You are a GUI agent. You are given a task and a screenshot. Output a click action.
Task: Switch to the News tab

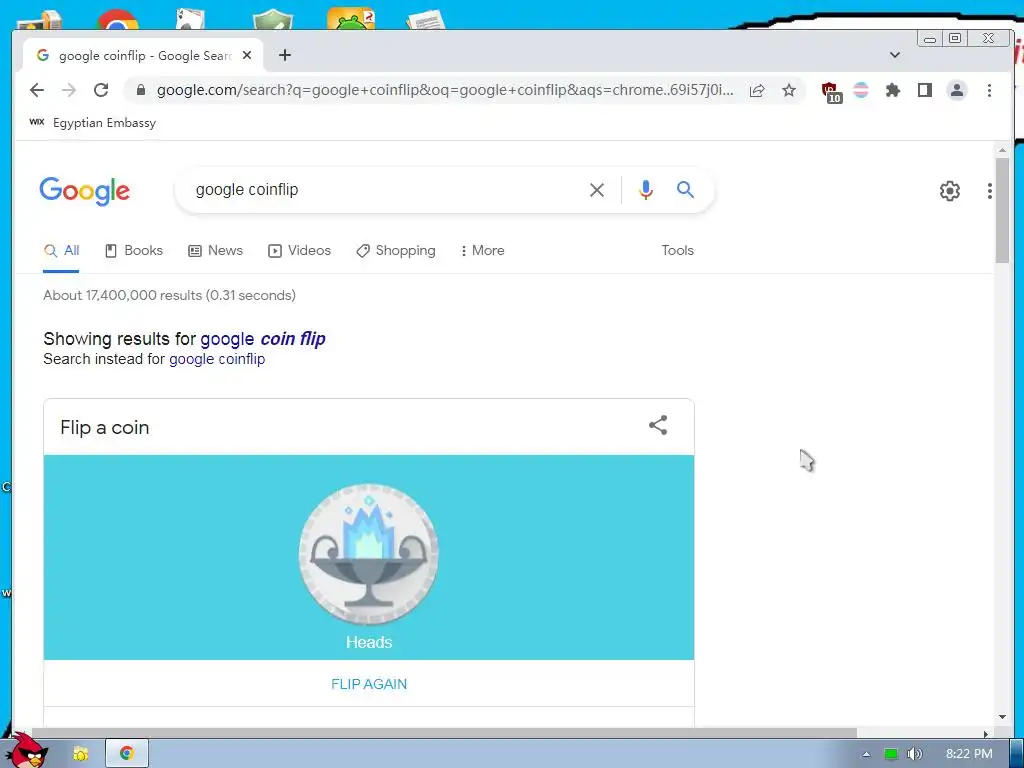point(216,251)
